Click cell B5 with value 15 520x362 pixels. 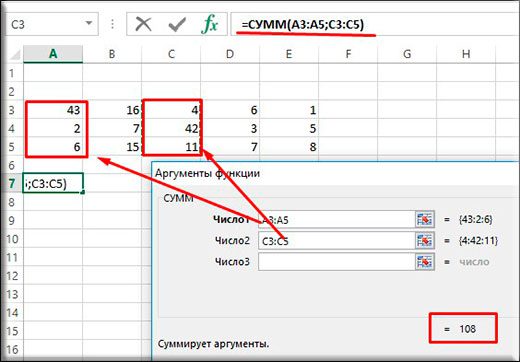112,147
